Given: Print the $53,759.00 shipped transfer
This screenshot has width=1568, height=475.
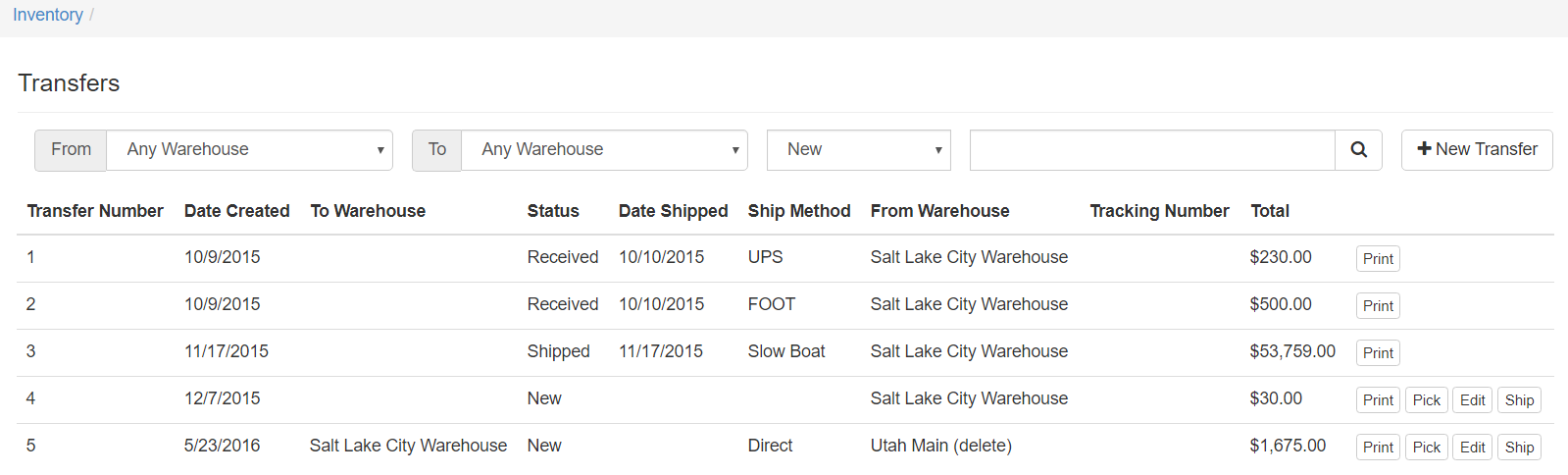Looking at the screenshot, I should click(x=1378, y=353).
